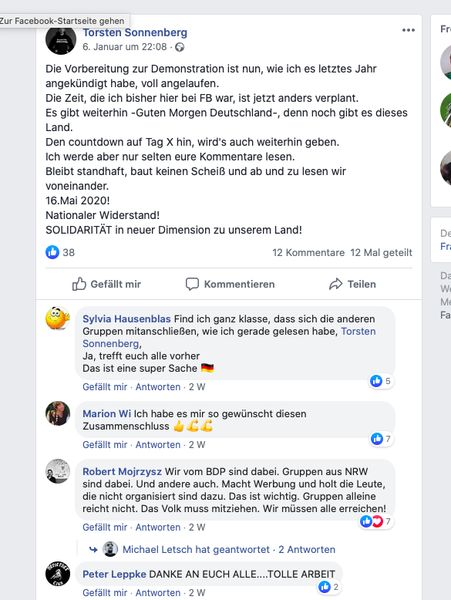
Task: Click the thumbs-up Gefällt mir button under the post
Action: (x=106, y=284)
